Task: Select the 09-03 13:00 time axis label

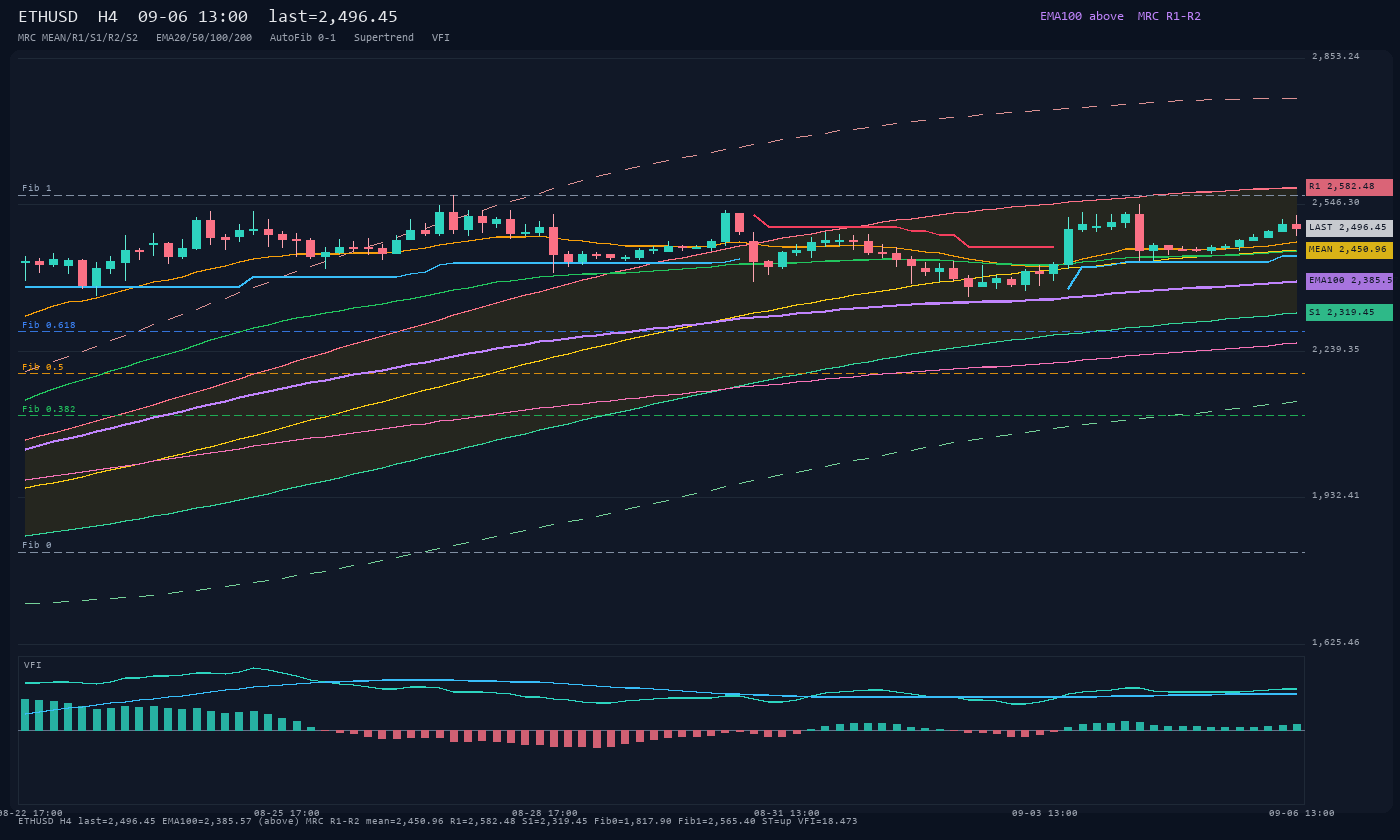Action: tap(1045, 813)
